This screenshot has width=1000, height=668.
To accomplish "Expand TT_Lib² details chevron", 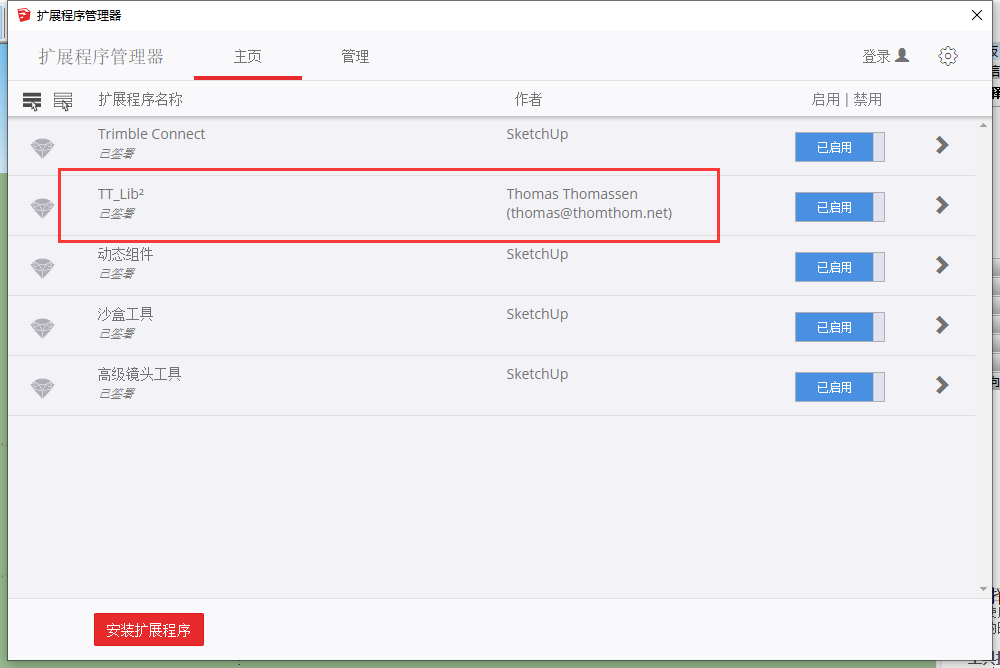I will pos(941,205).
